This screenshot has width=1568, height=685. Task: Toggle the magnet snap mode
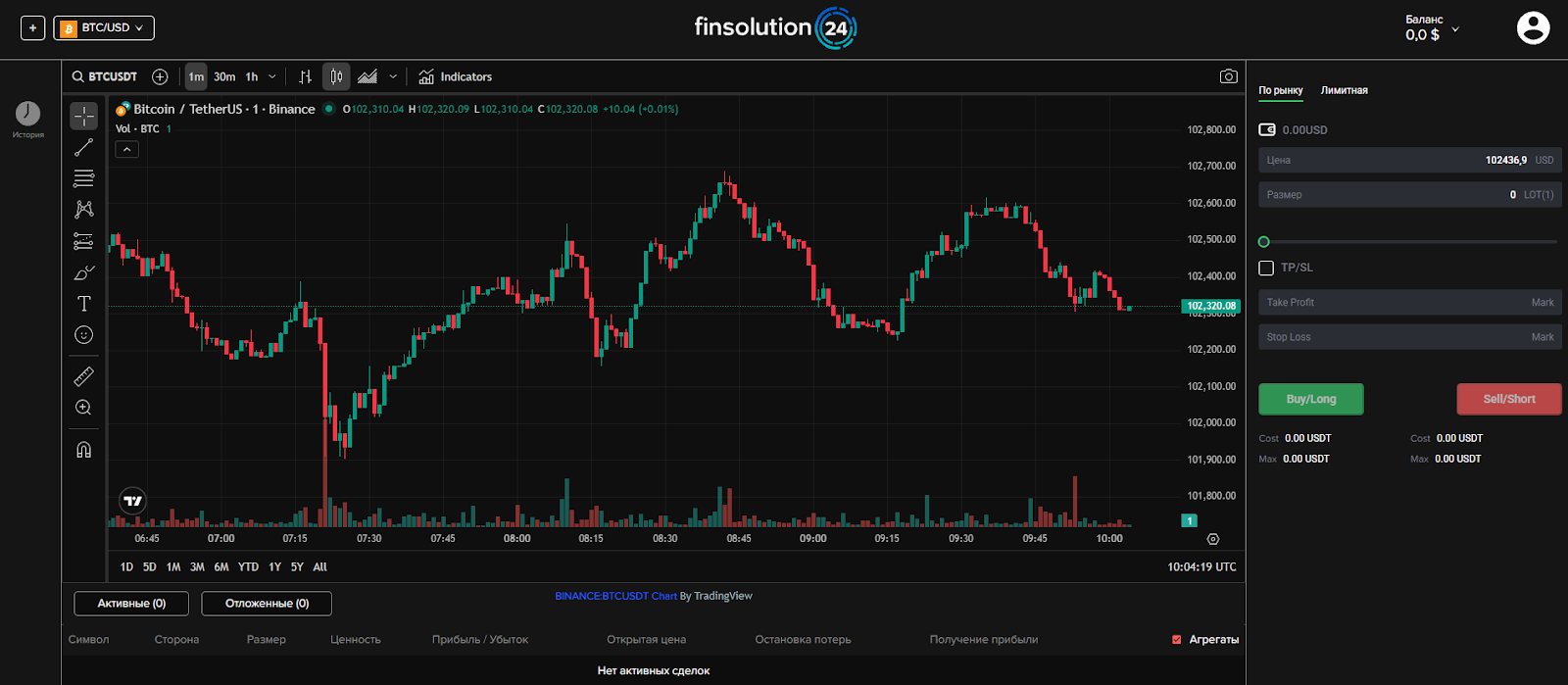84,450
